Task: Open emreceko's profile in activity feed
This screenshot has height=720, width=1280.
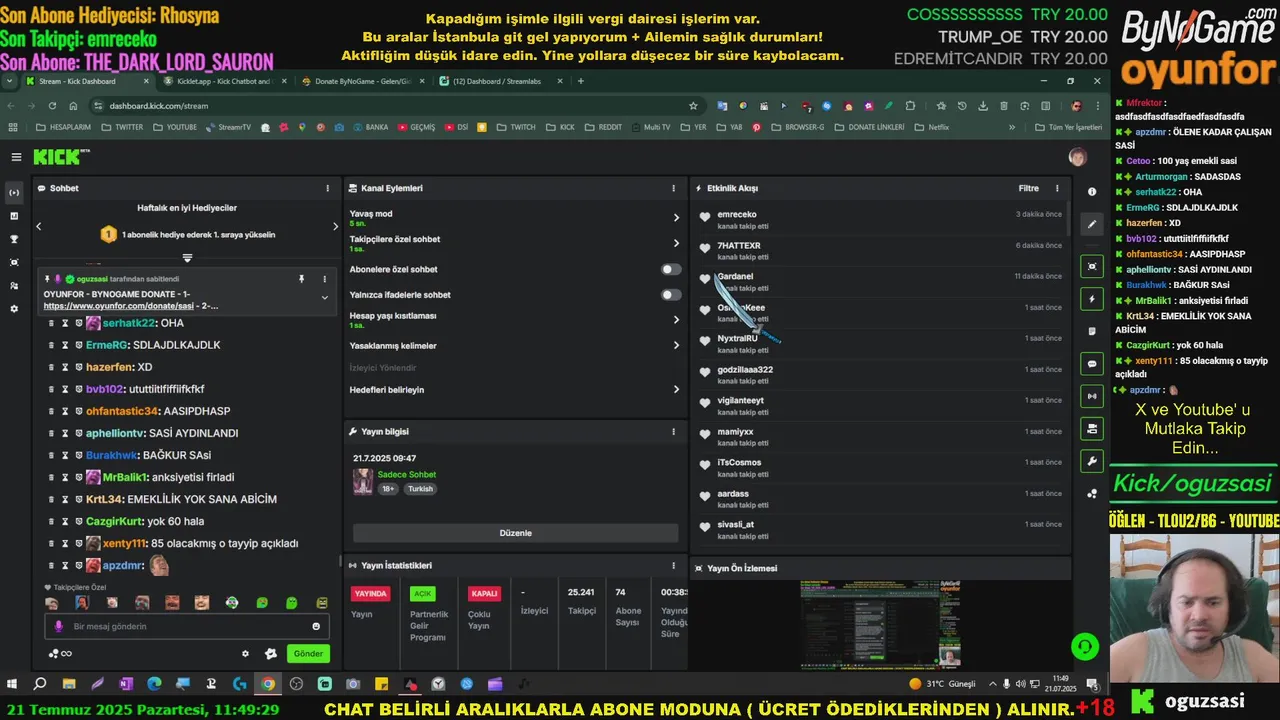Action: [x=737, y=214]
